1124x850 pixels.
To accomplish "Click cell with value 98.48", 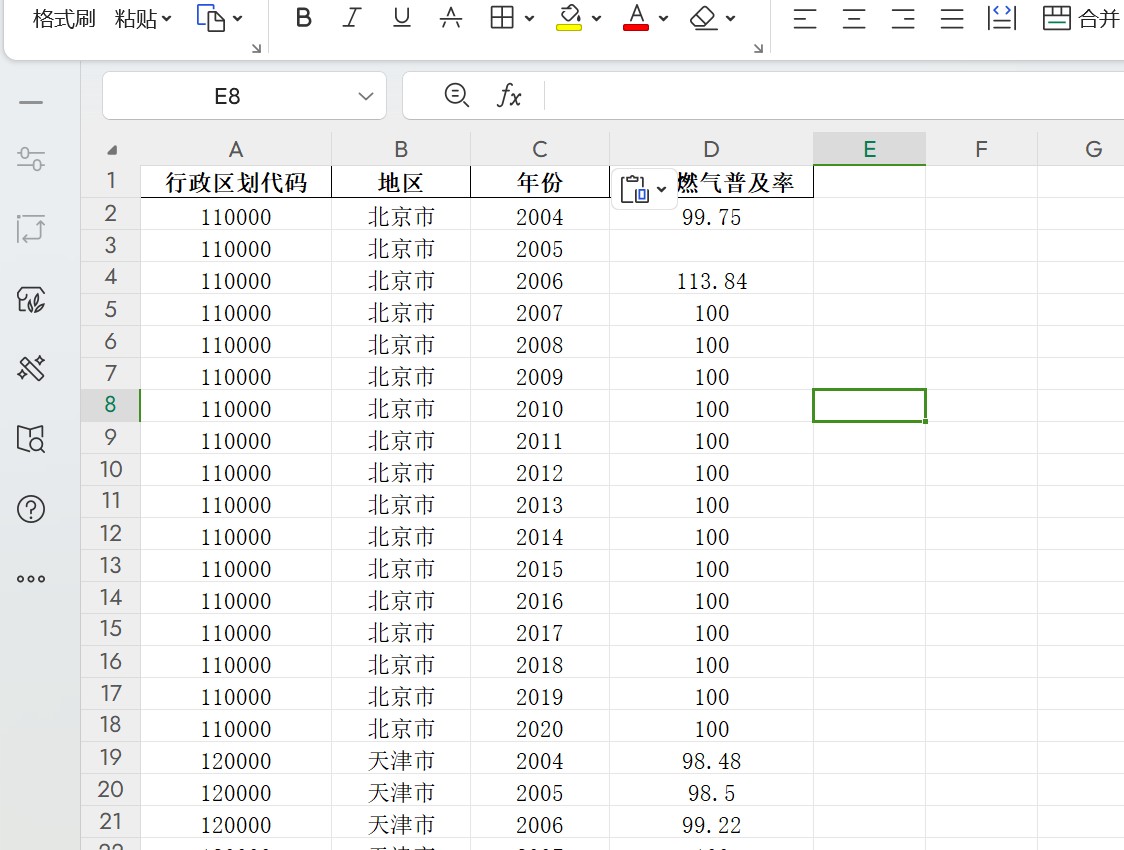I will pos(711,760).
